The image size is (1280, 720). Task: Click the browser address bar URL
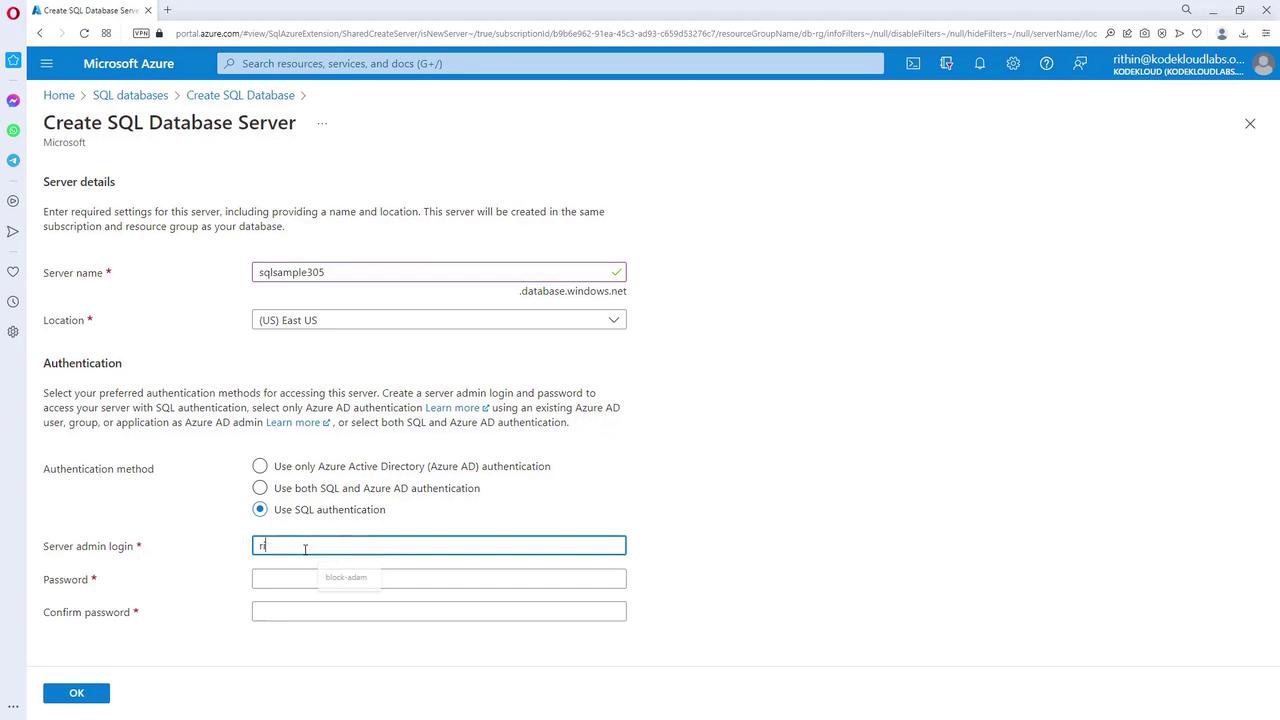(636, 33)
